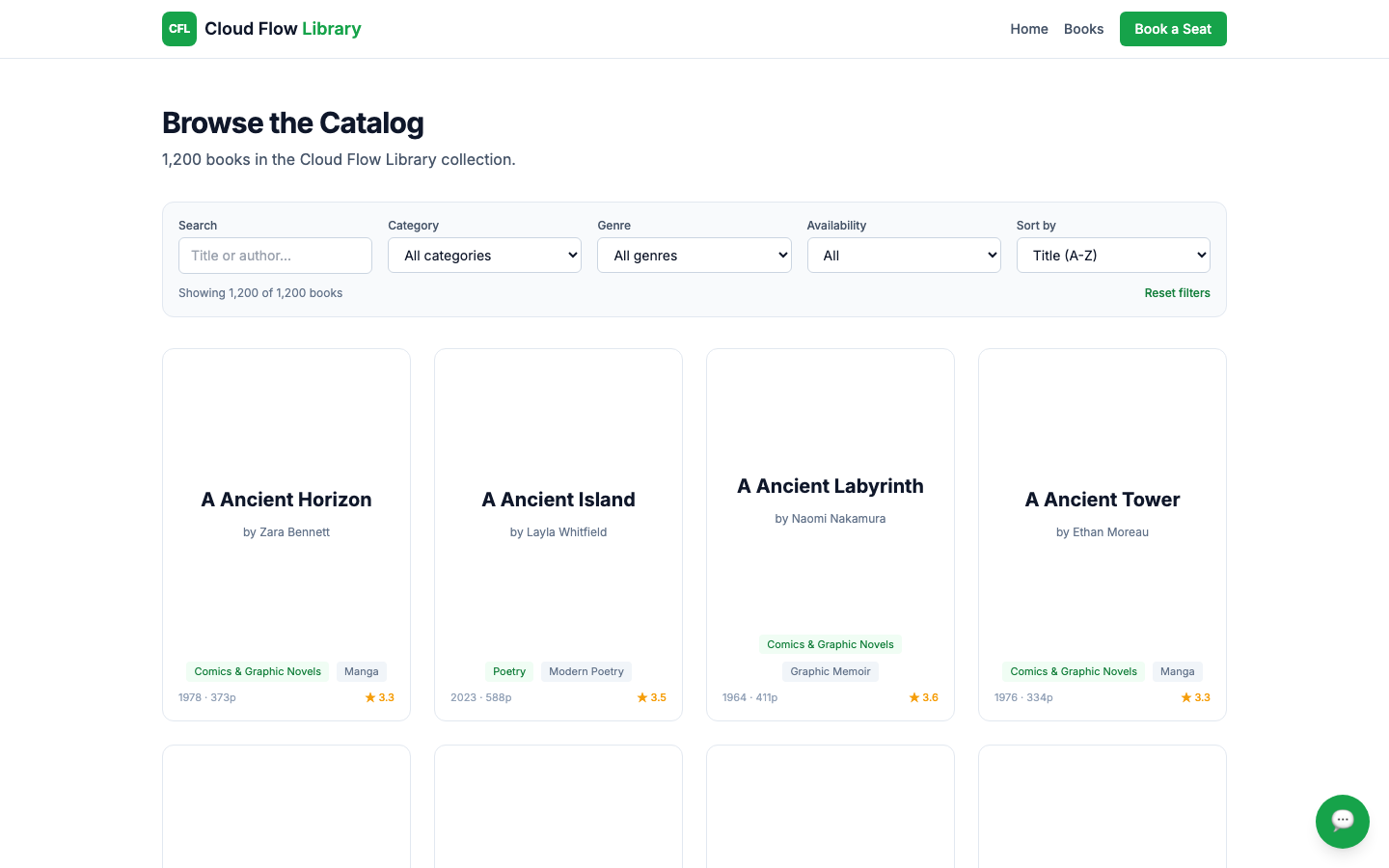Viewport: 1389px width, 868px height.
Task: Click Comics & Graphic Novels tag on A Ancient Labyrinth
Action: pyautogui.click(x=831, y=644)
